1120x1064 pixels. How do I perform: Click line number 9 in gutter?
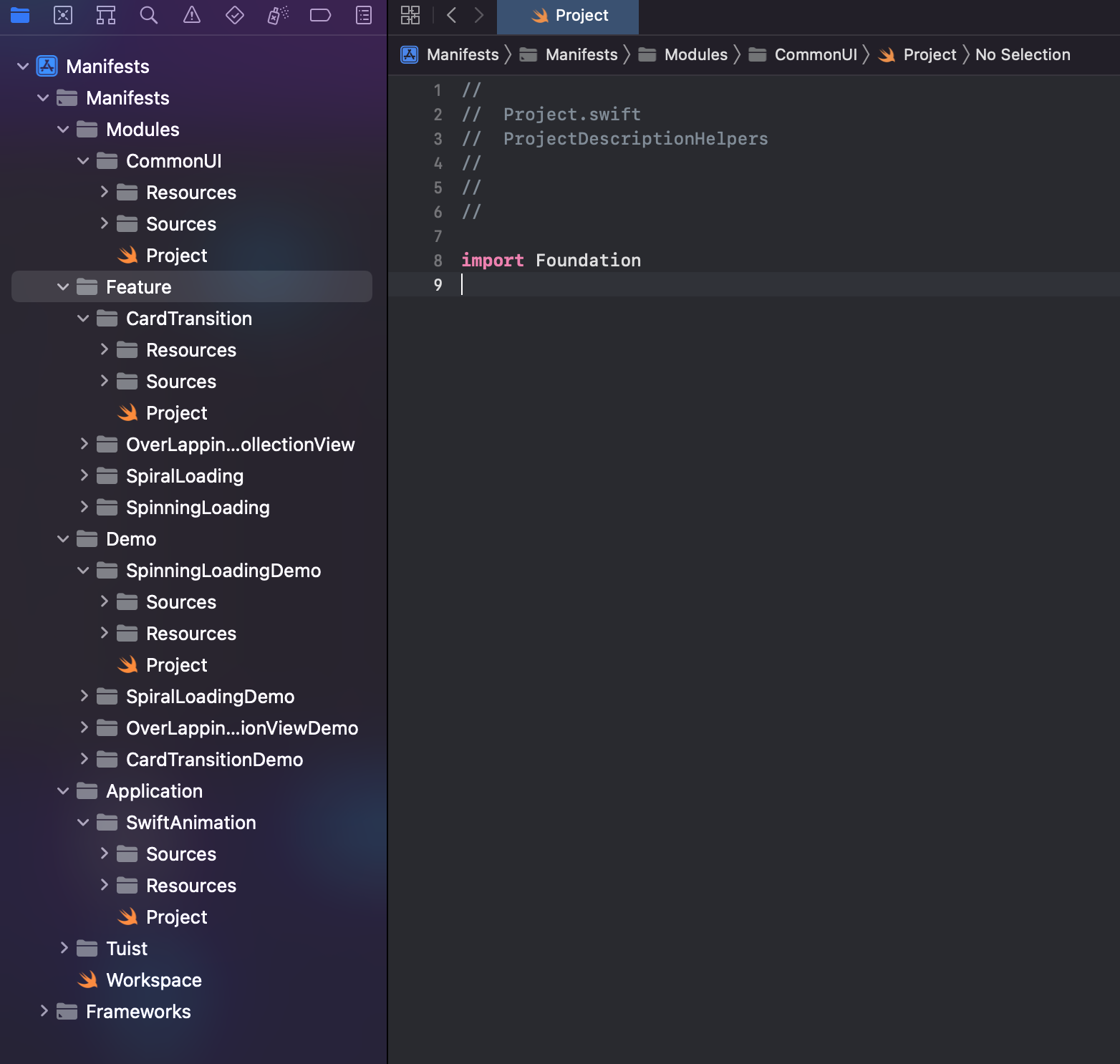438,285
